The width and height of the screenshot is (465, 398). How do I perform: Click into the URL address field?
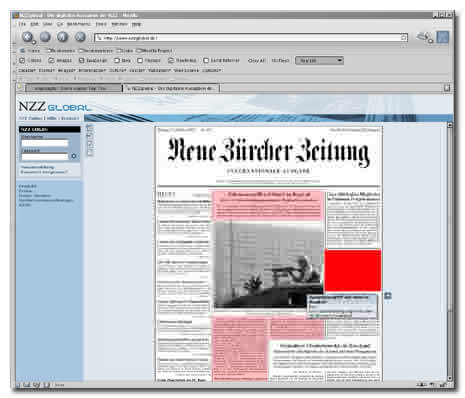(251, 38)
